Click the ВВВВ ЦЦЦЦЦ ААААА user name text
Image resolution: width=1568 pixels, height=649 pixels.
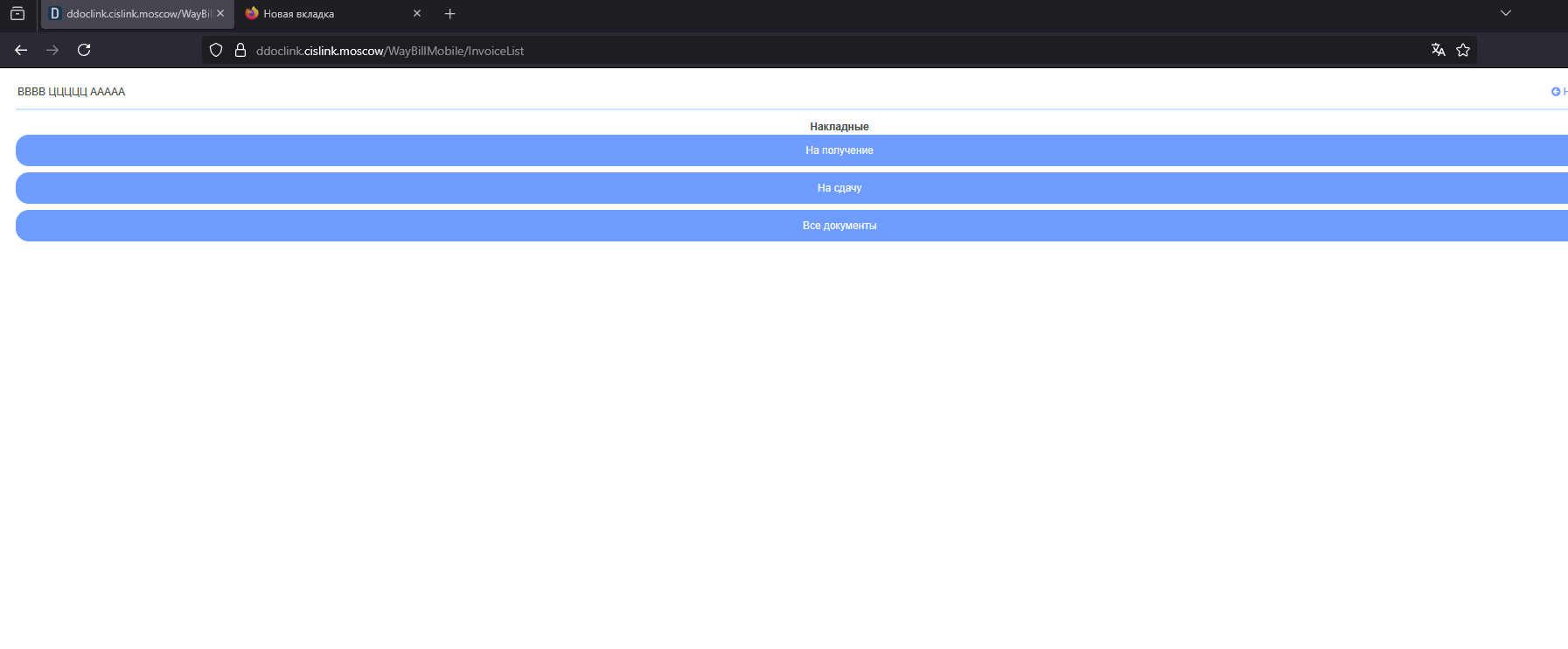click(x=72, y=92)
